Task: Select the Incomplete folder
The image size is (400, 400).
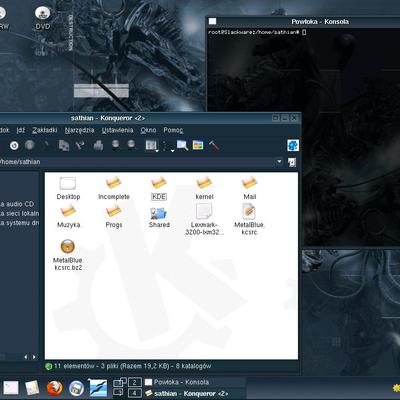Action: [114, 189]
